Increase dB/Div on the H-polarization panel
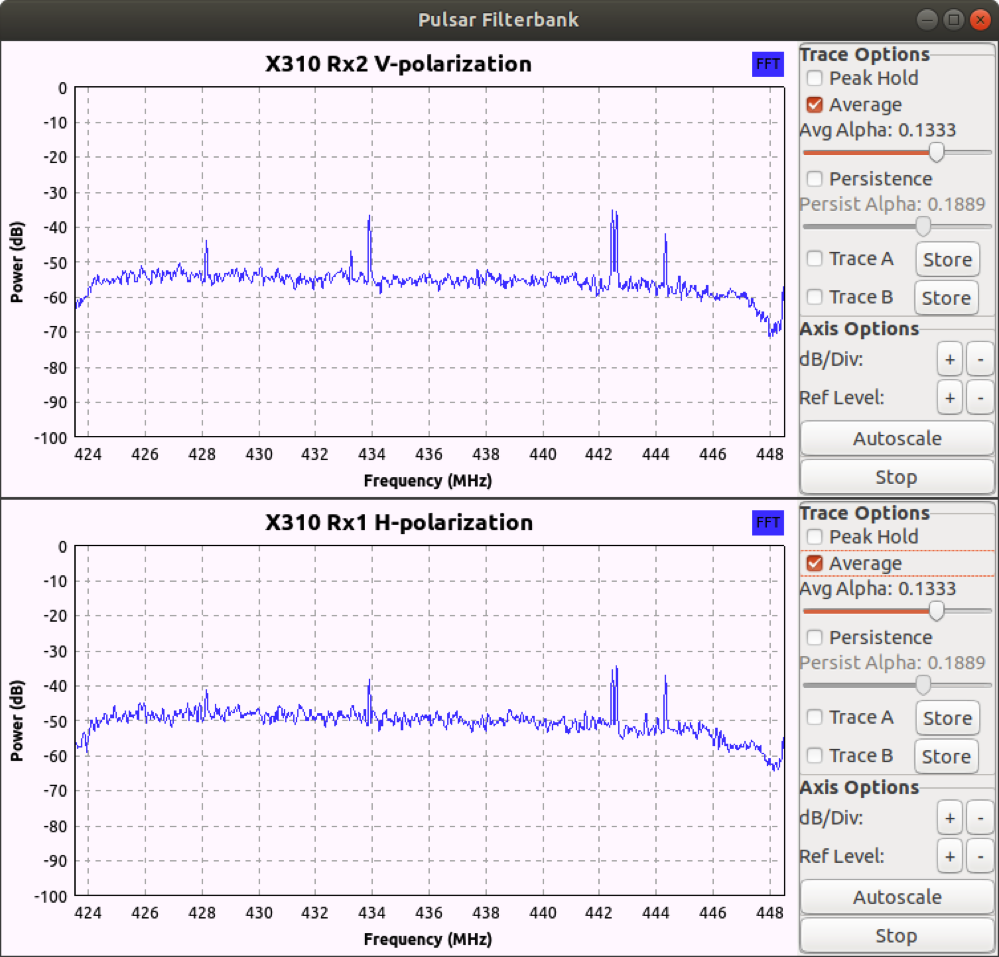 (x=950, y=818)
